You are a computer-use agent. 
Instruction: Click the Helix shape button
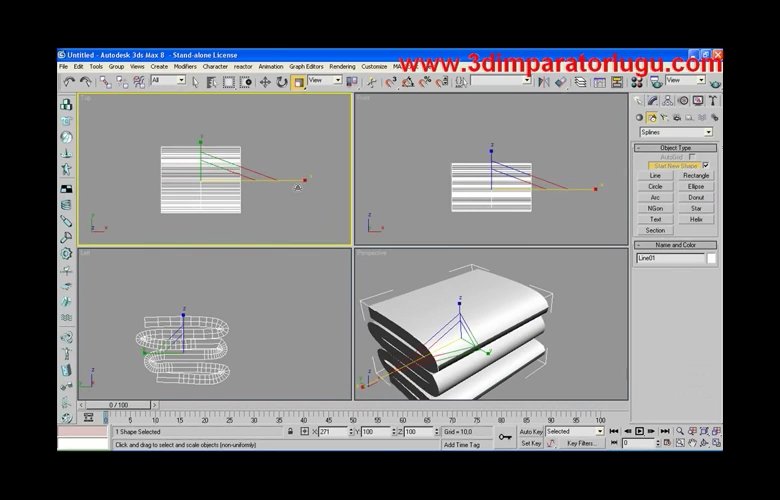point(696,219)
